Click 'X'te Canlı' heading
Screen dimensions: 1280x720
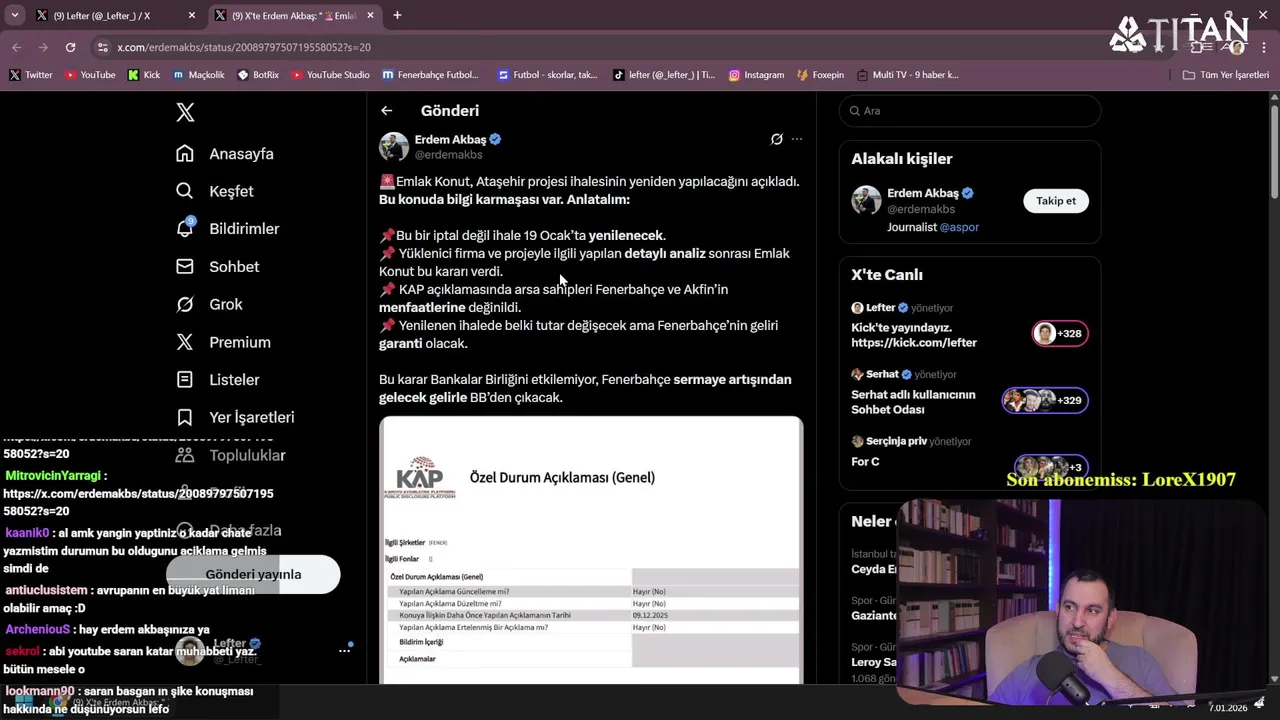coord(887,275)
